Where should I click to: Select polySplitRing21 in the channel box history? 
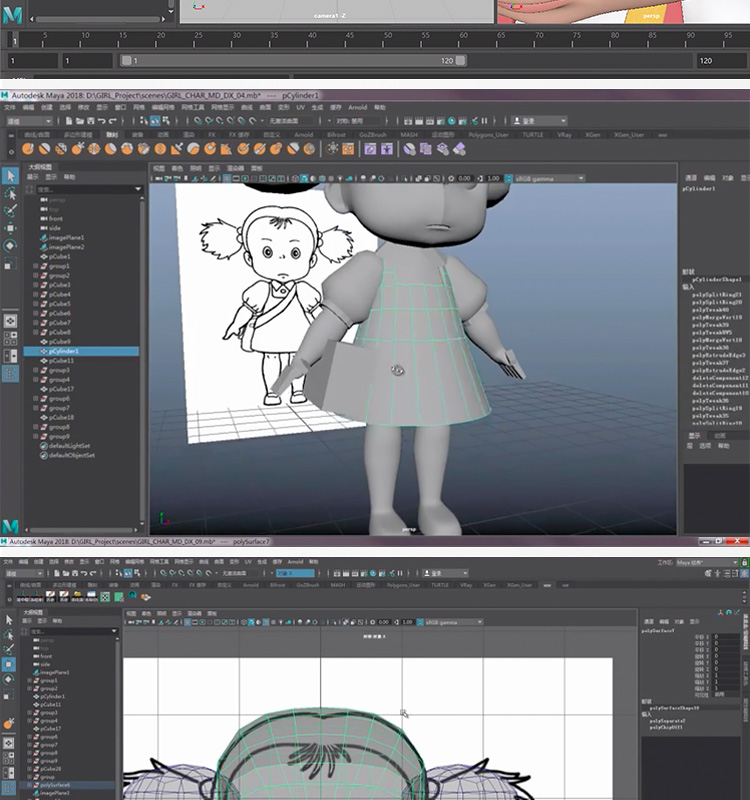pyautogui.click(x=716, y=295)
